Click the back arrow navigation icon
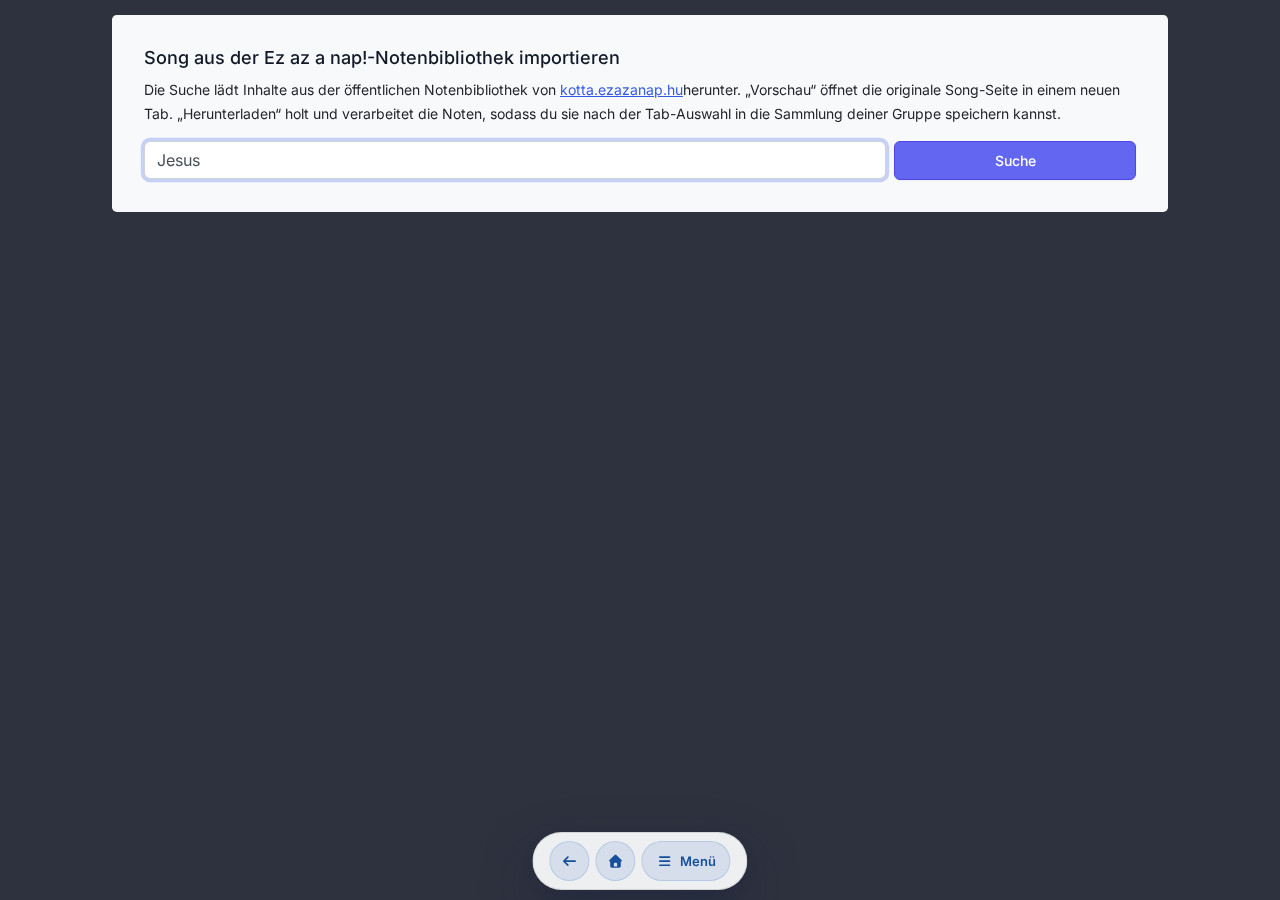Viewport: 1280px width, 900px height. [x=569, y=861]
